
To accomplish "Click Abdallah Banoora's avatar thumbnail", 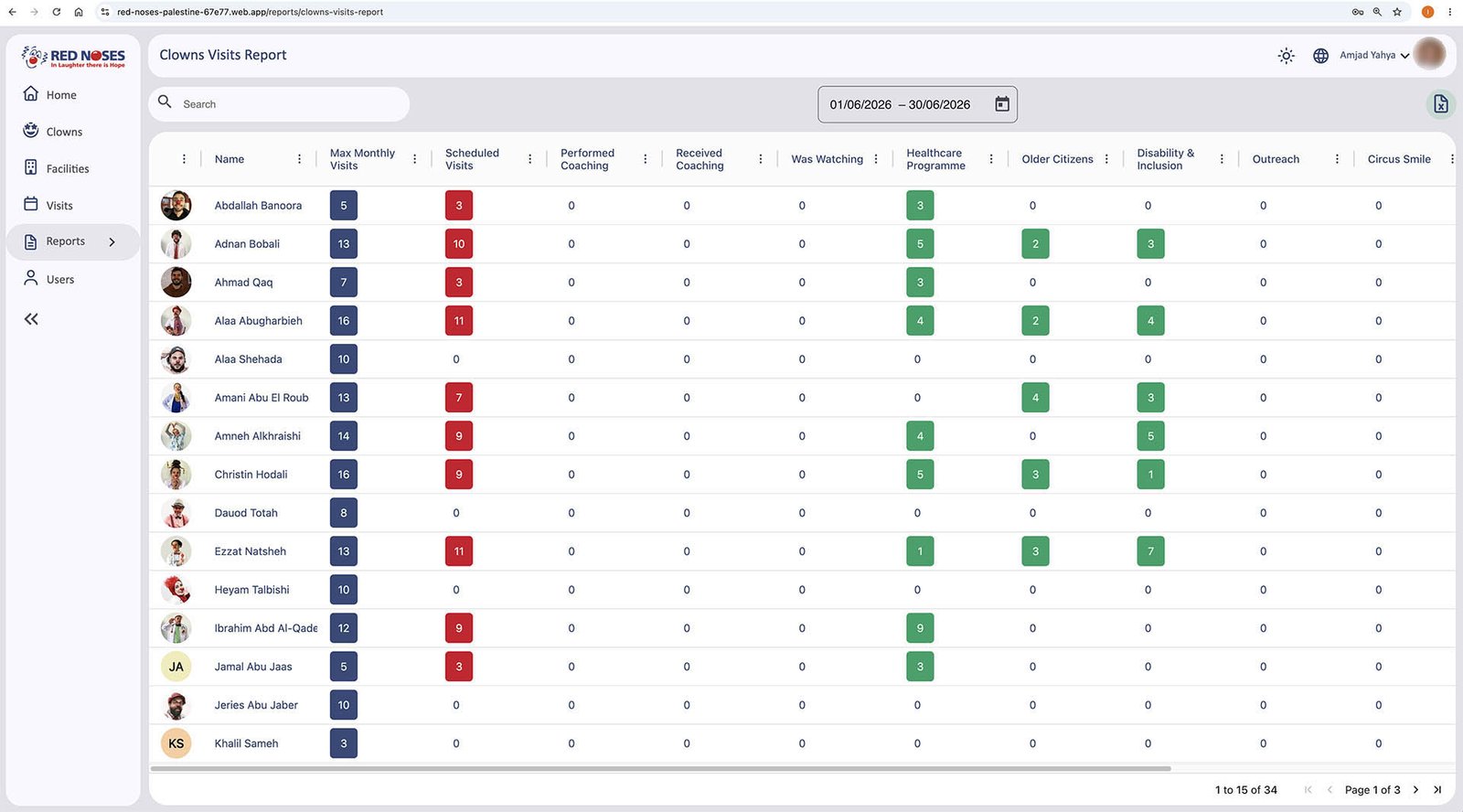I will 176,206.
